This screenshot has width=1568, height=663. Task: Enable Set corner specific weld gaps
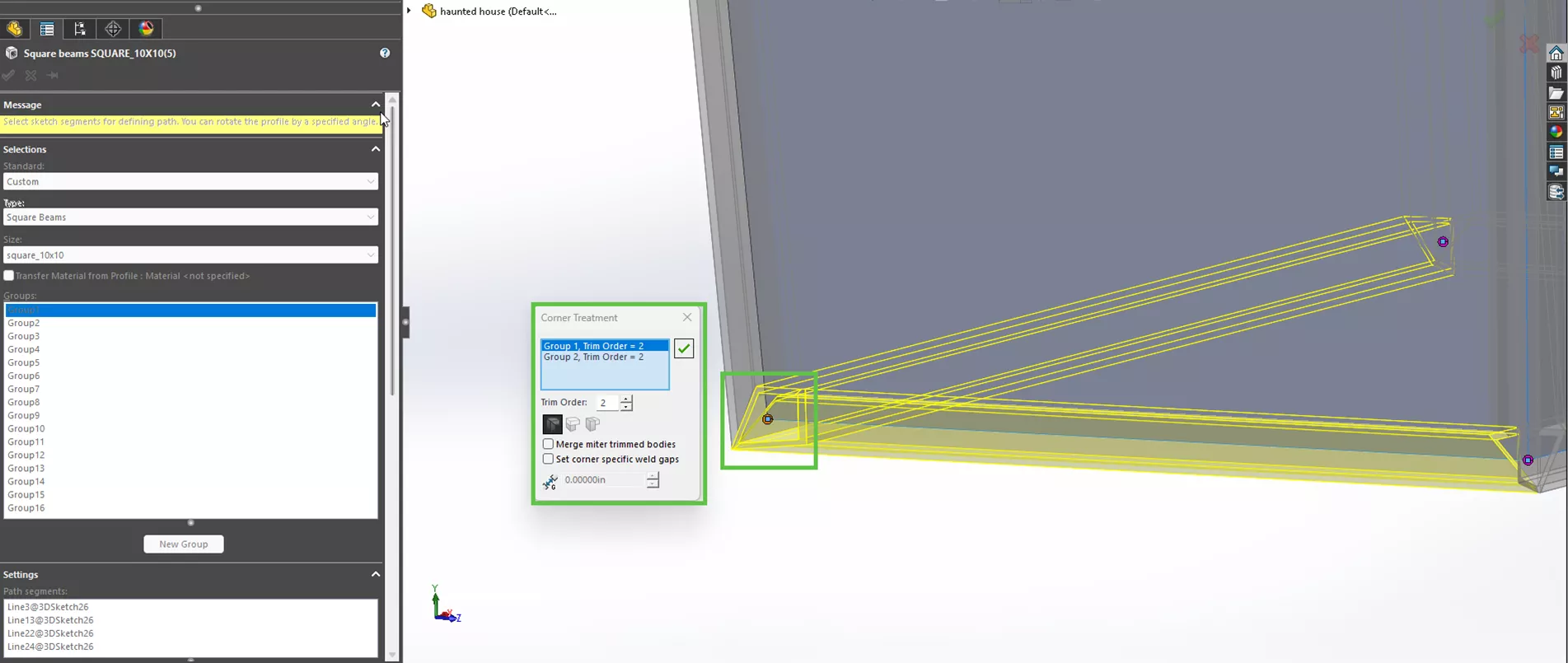[x=548, y=459]
